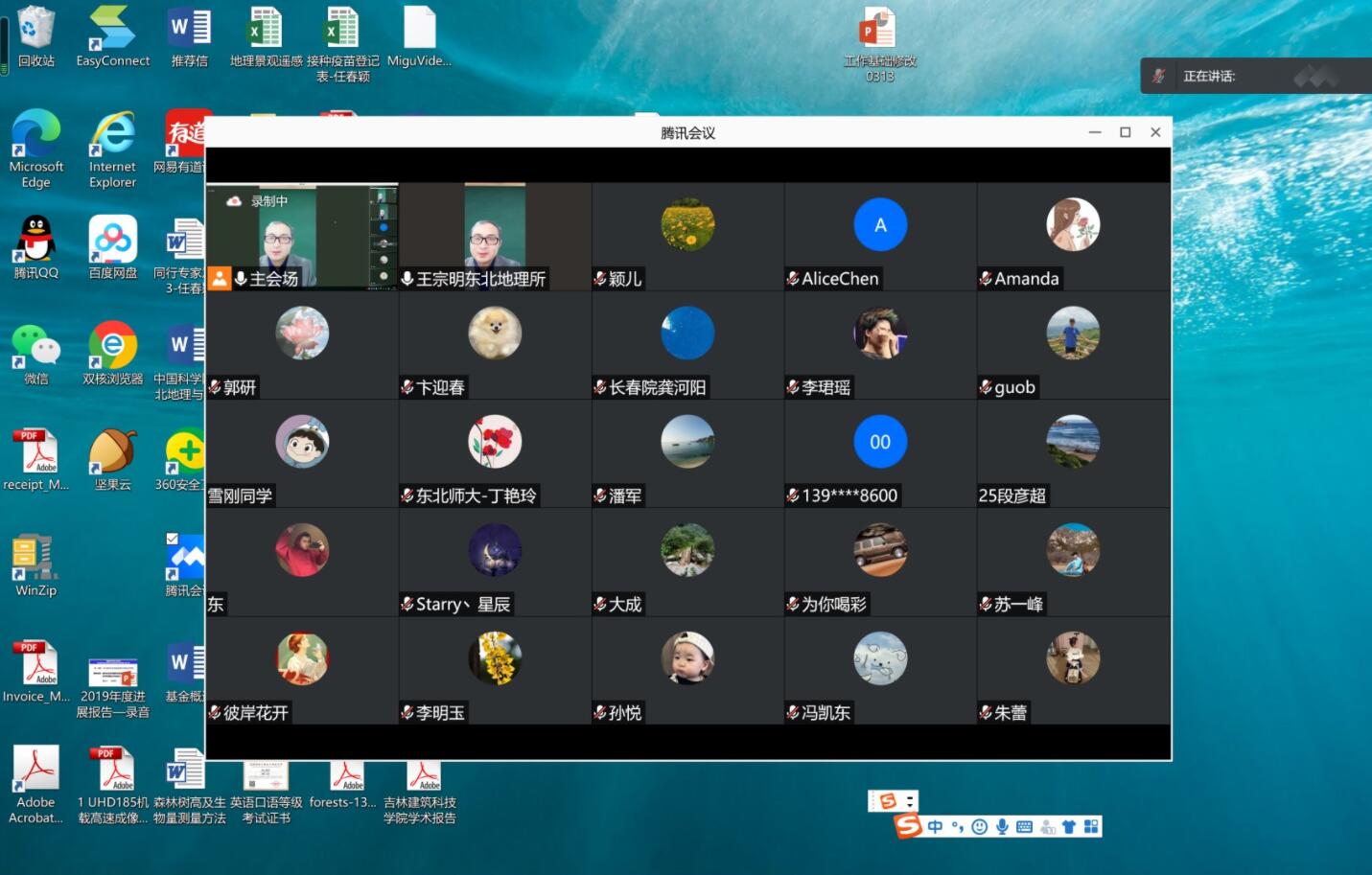Toggle Sogou Chinese/English input mode
Screen dimensions: 1372x875
click(935, 827)
